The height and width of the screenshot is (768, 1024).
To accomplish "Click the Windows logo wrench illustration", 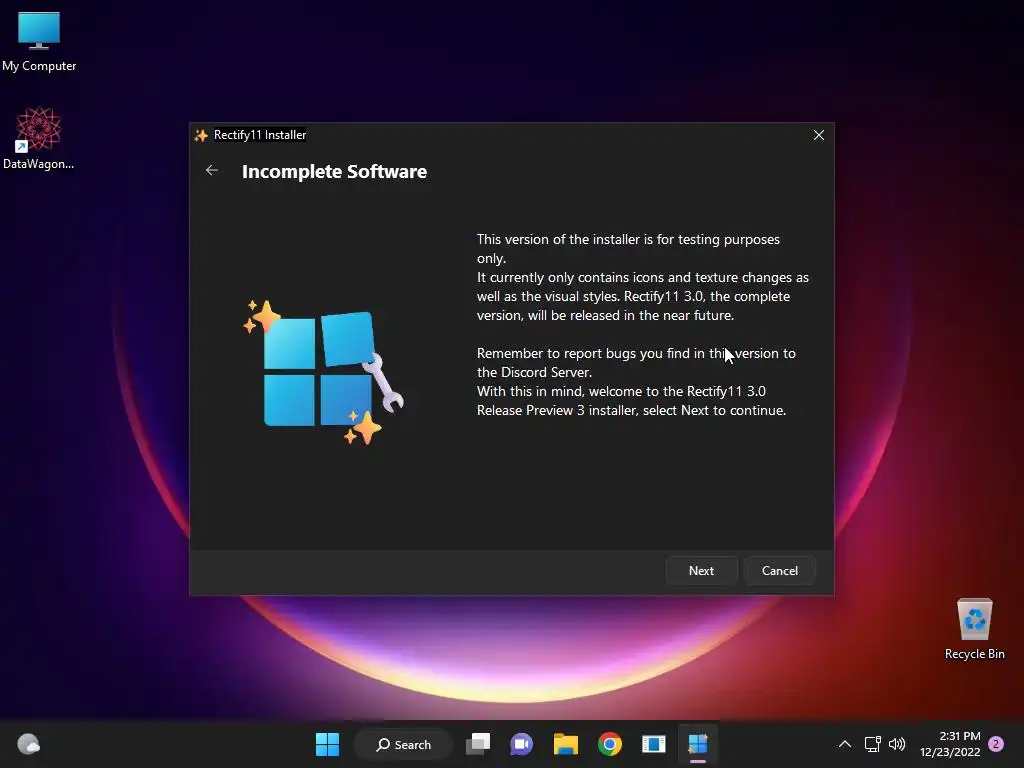I will point(323,371).
